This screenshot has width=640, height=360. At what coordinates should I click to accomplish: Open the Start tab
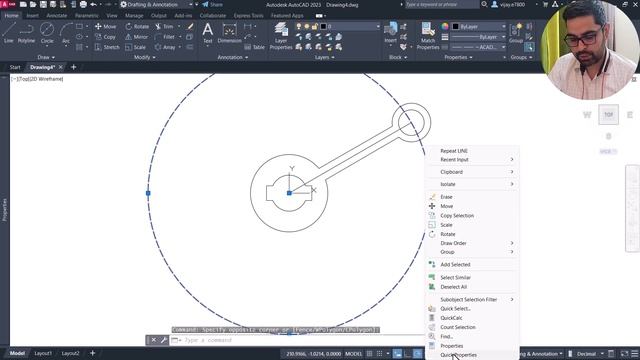pyautogui.click(x=15, y=67)
